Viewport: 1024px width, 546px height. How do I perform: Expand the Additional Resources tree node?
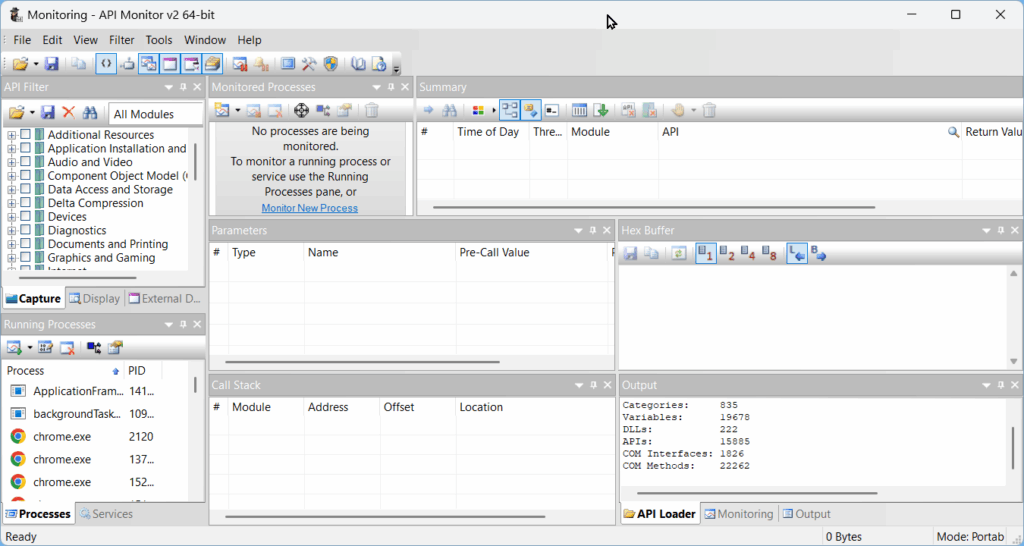(11, 135)
